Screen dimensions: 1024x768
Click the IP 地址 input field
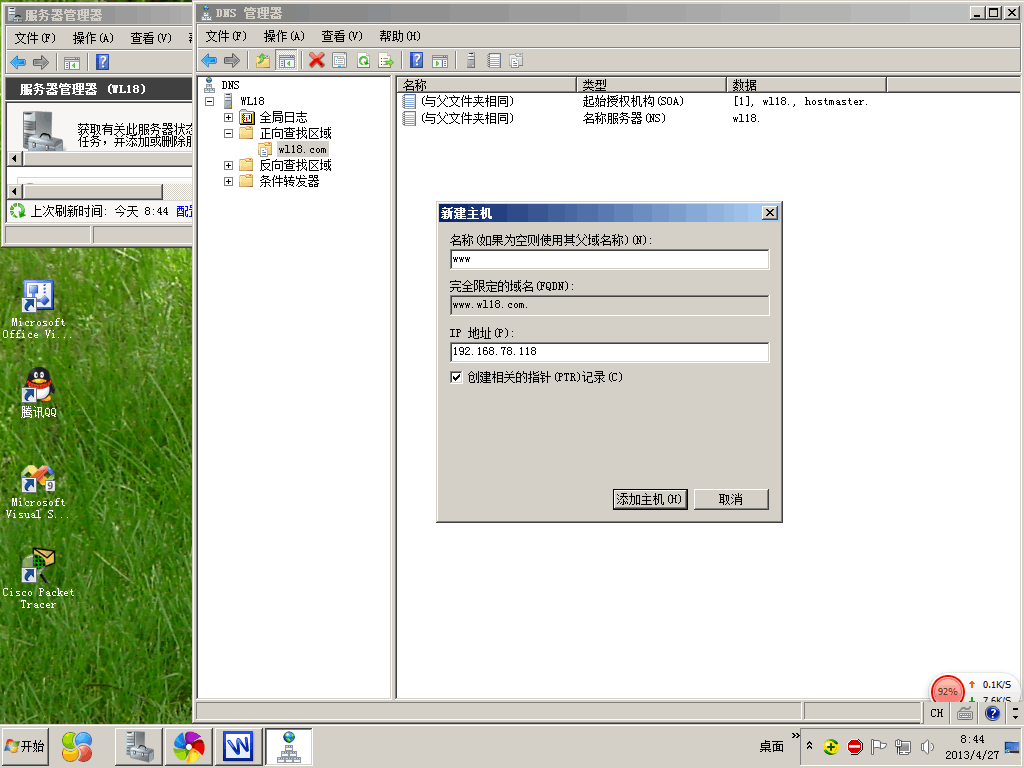(609, 352)
